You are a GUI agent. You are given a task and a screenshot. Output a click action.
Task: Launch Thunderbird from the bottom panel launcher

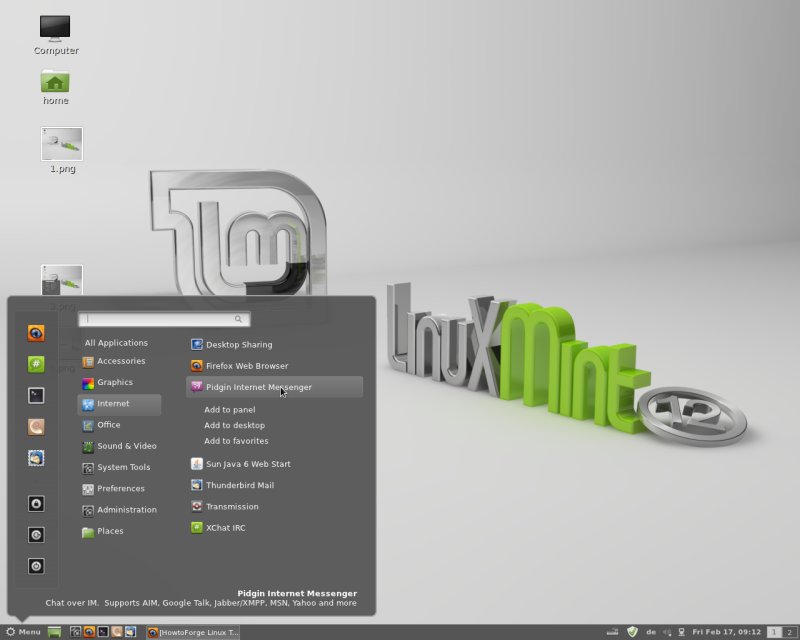[131, 632]
